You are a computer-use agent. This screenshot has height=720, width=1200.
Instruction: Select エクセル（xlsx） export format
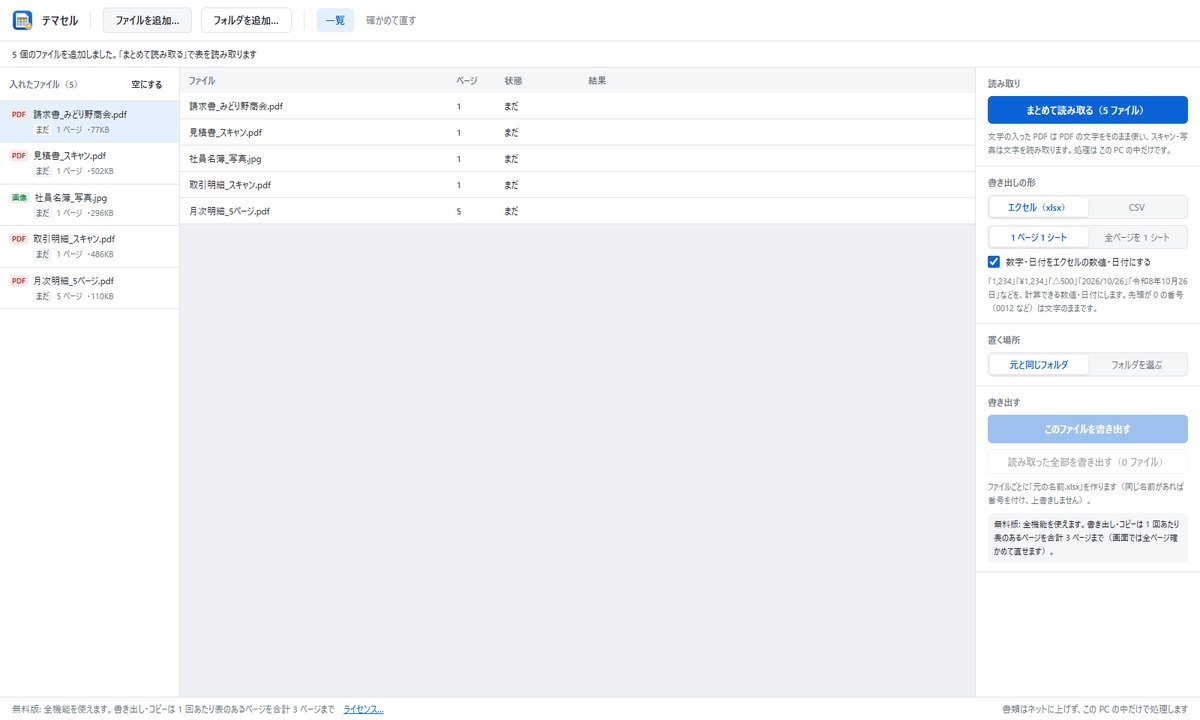tap(1038, 207)
